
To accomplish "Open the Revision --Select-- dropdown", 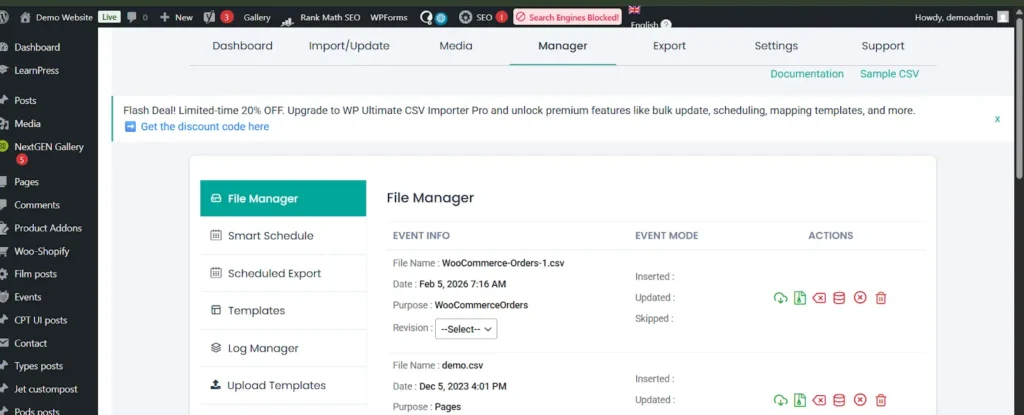I will 466,329.
